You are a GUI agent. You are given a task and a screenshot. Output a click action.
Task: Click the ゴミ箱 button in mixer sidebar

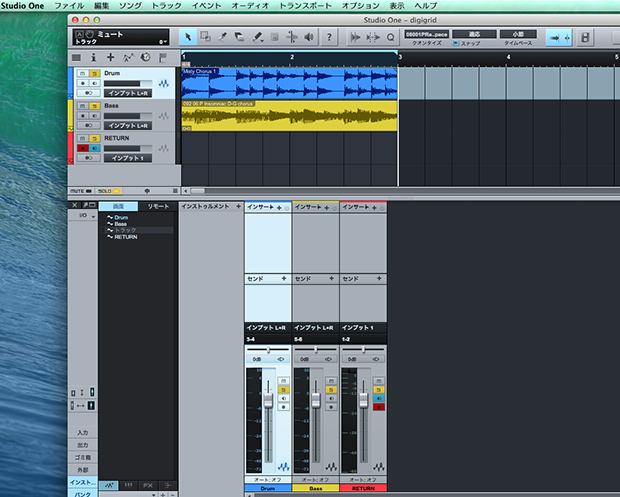click(83, 457)
